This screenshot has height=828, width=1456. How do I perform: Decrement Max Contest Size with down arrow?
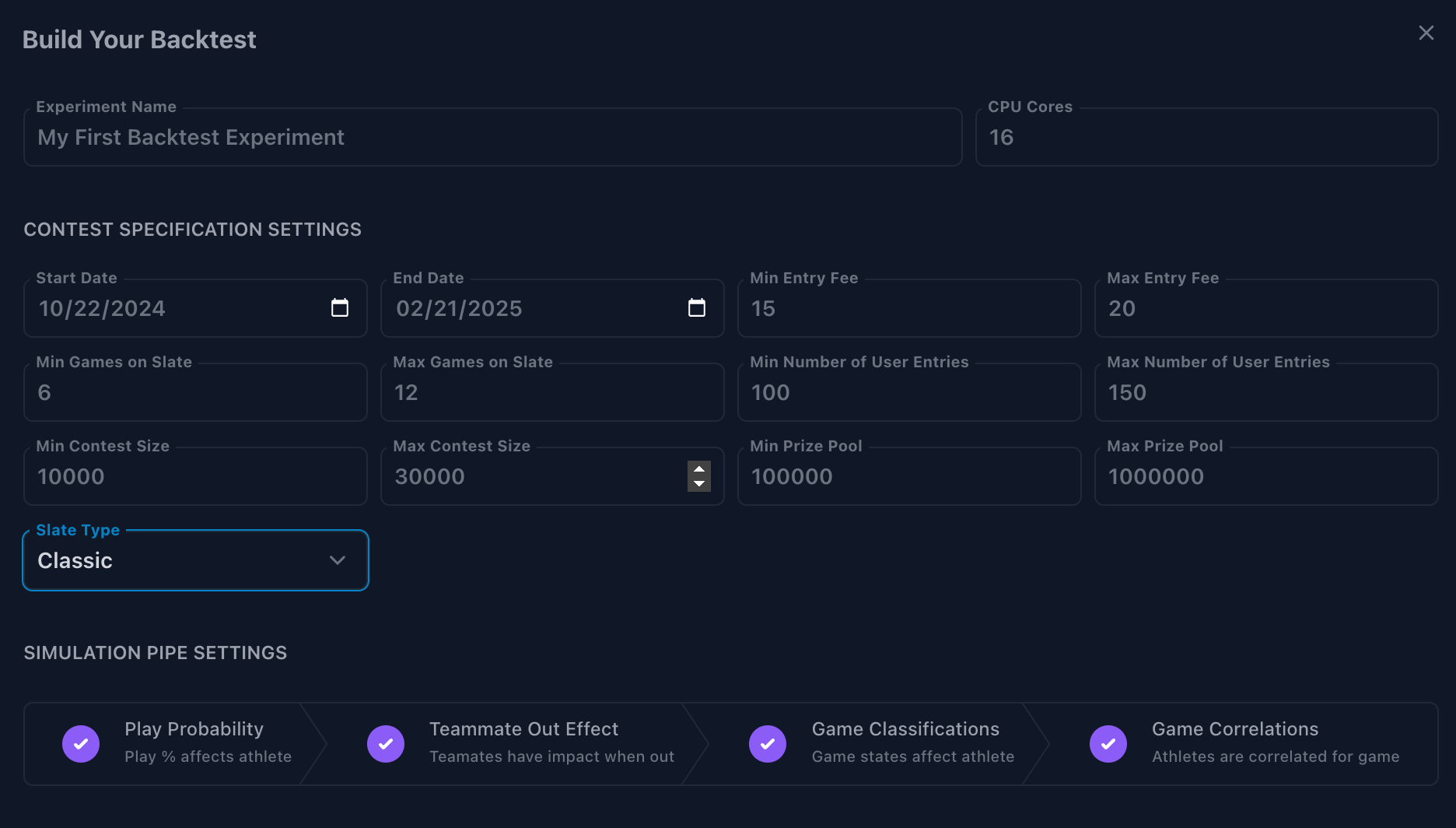(x=699, y=484)
